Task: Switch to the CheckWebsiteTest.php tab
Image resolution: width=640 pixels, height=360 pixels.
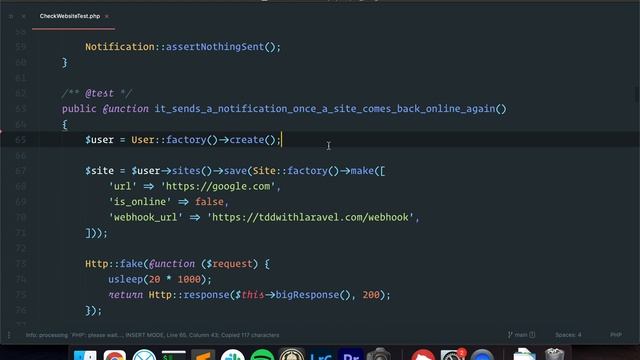Action: (70, 16)
